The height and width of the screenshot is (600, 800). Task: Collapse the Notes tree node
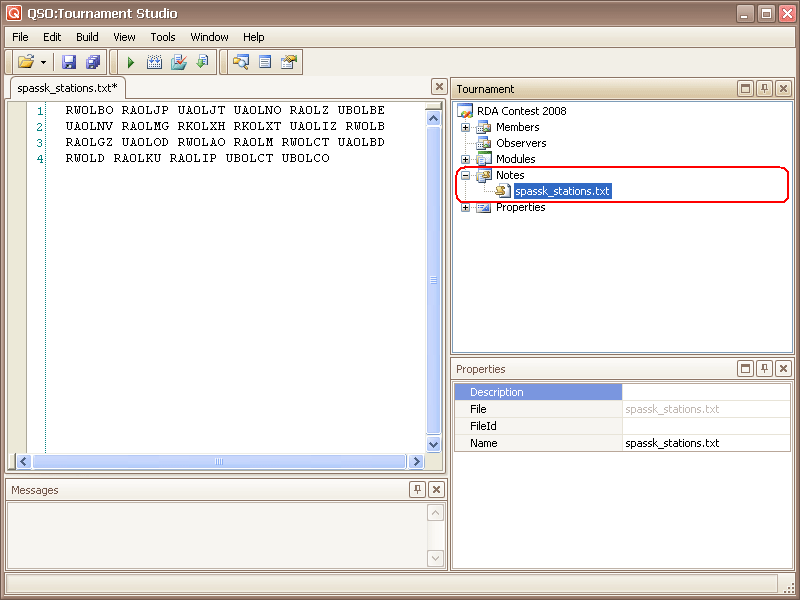tap(465, 175)
